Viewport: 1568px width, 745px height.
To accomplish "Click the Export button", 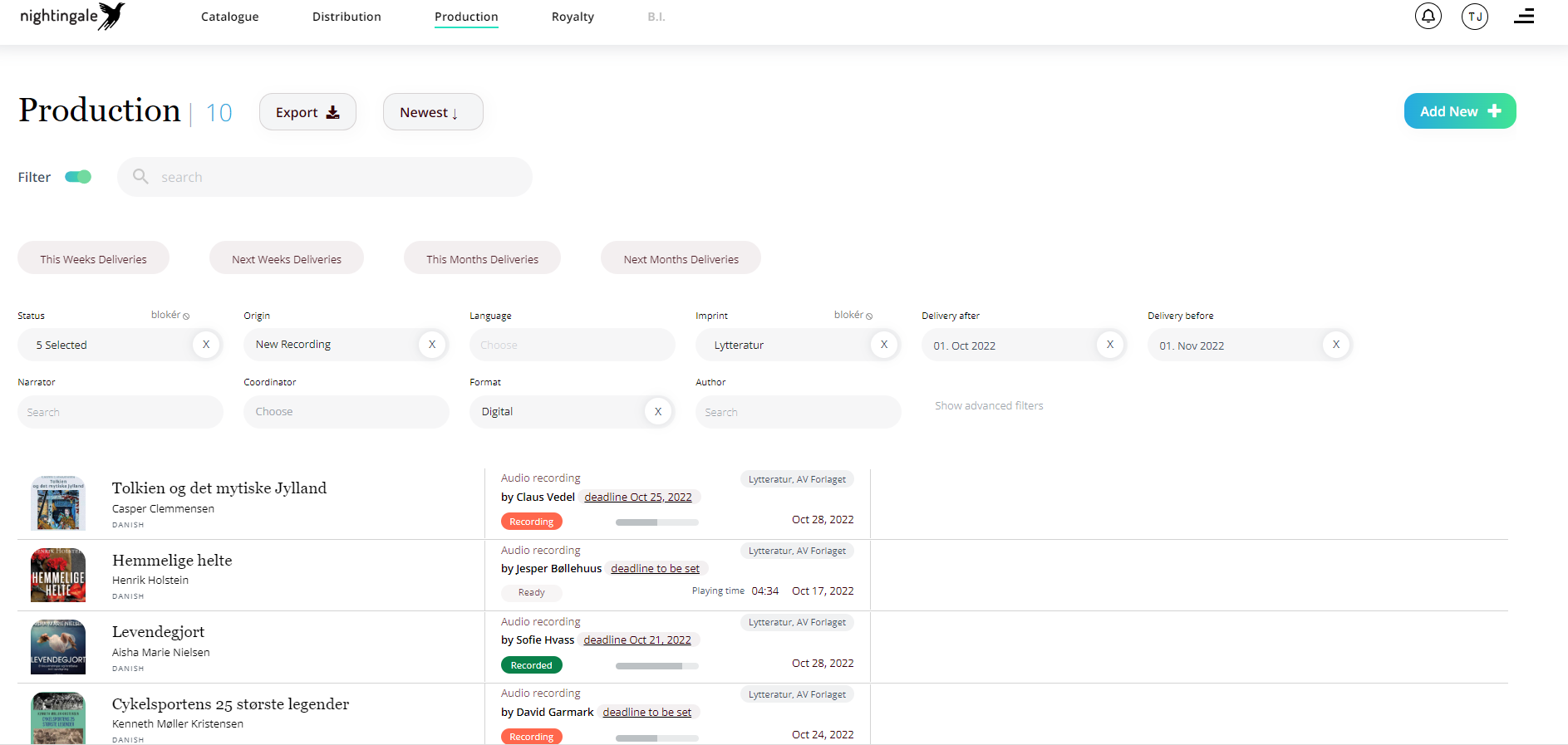I will (x=307, y=112).
